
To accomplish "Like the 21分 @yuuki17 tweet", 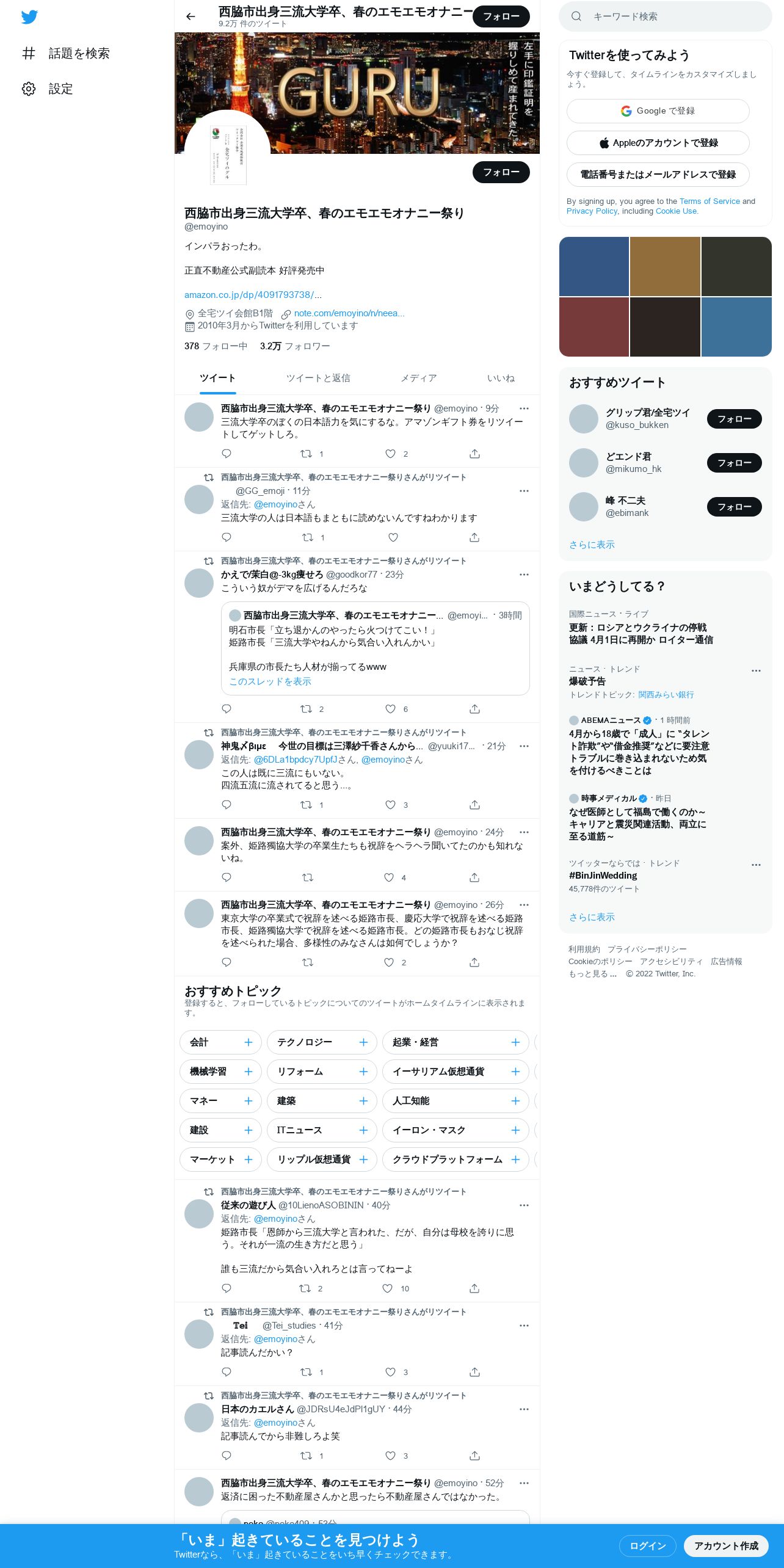I will click(x=391, y=805).
